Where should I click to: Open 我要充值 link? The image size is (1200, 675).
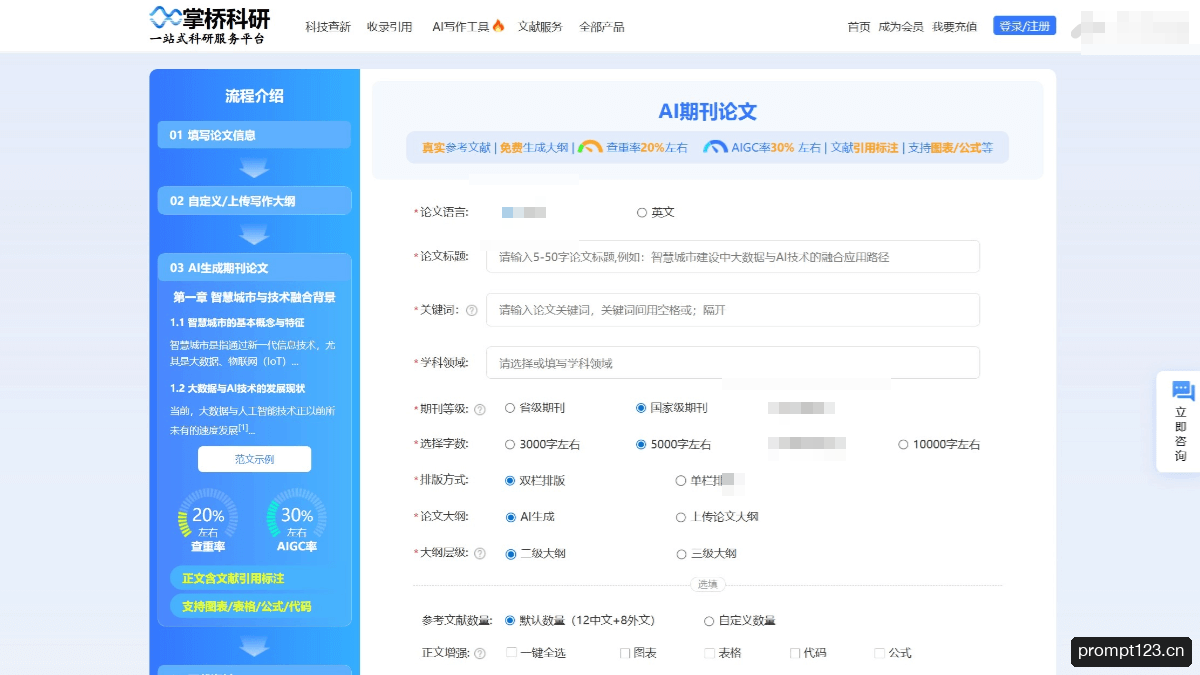(954, 27)
